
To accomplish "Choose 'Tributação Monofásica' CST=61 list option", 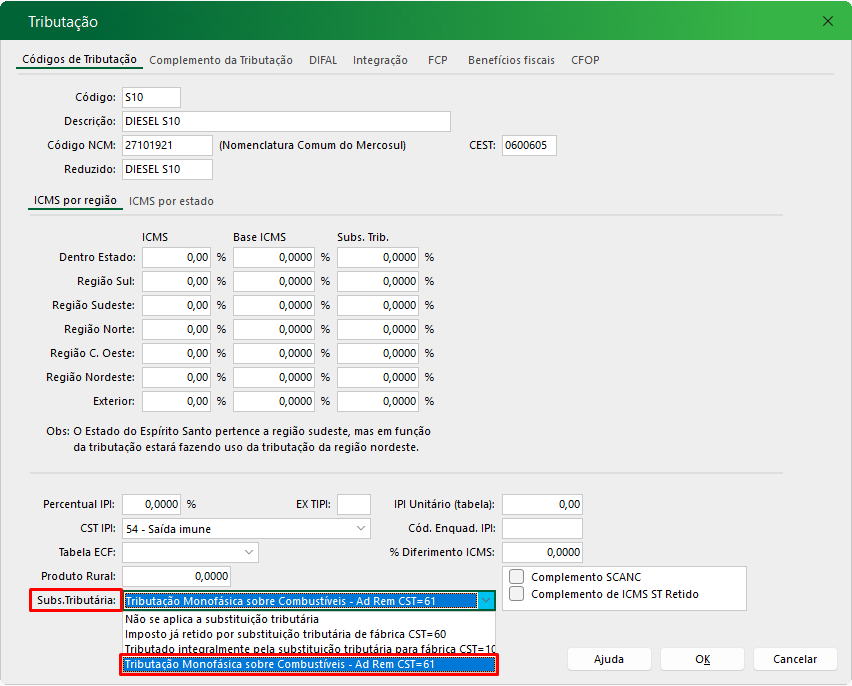I will pyautogui.click(x=309, y=664).
